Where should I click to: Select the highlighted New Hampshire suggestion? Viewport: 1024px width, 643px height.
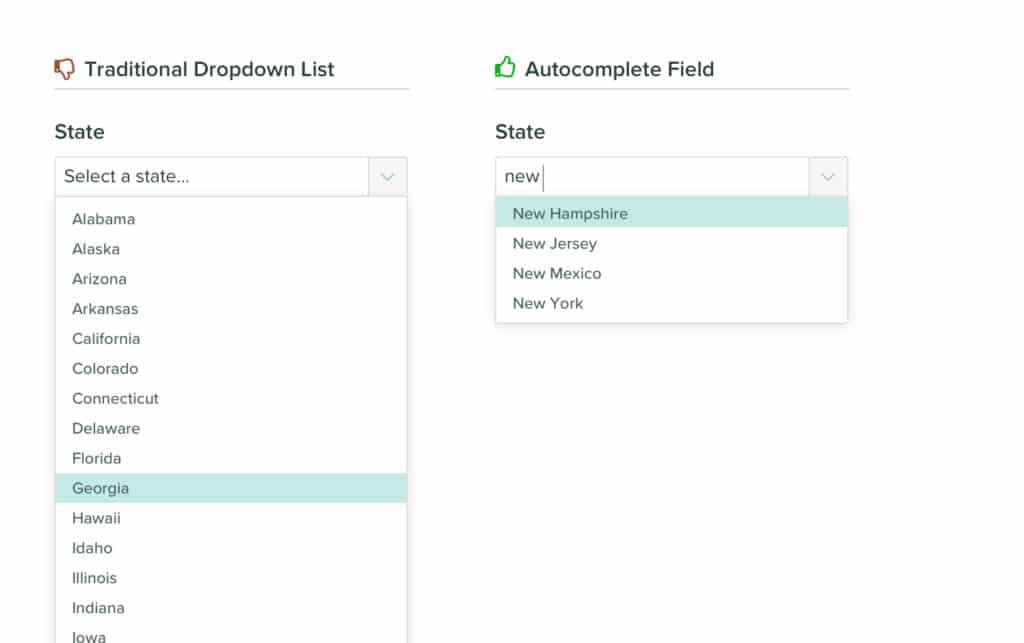[570, 213]
